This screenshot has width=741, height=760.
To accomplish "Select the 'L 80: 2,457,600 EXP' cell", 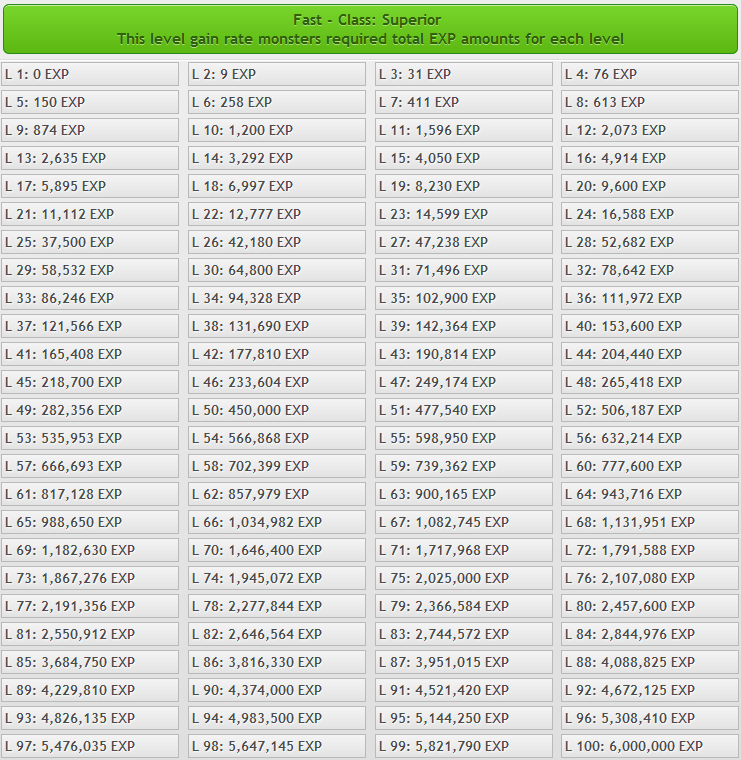I will [x=650, y=606].
